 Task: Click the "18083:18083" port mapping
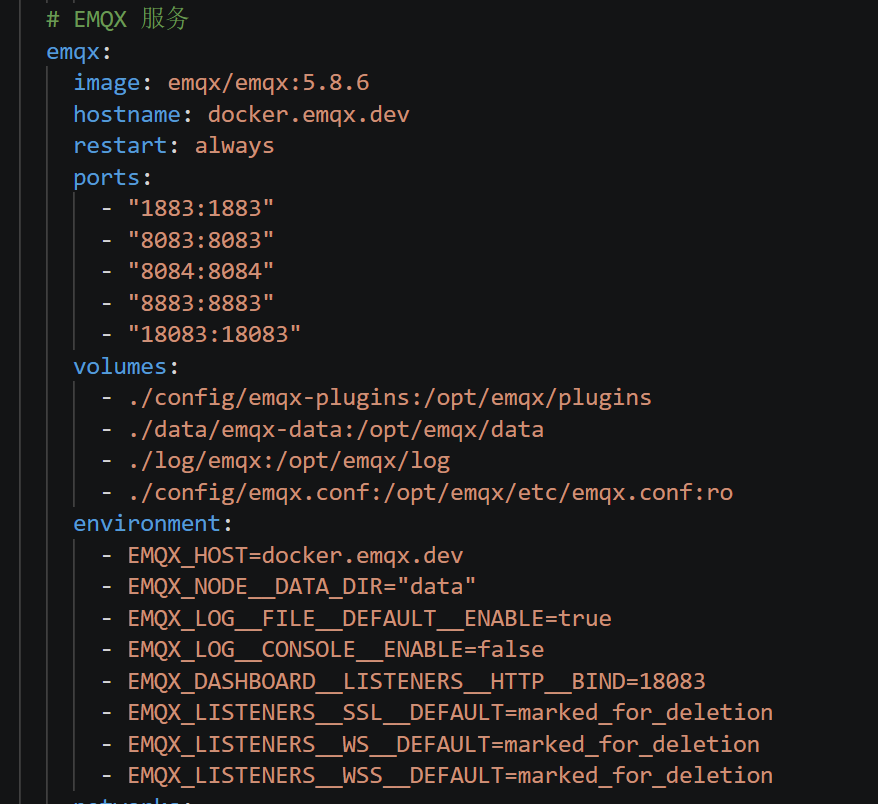pos(214,335)
